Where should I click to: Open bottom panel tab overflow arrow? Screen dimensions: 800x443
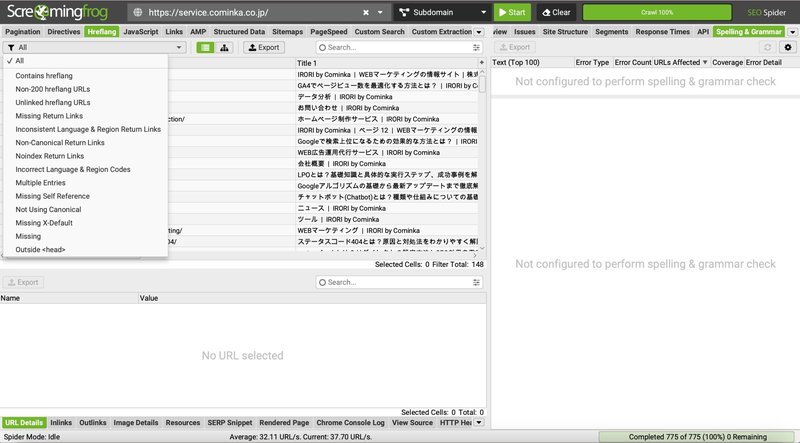[479, 423]
